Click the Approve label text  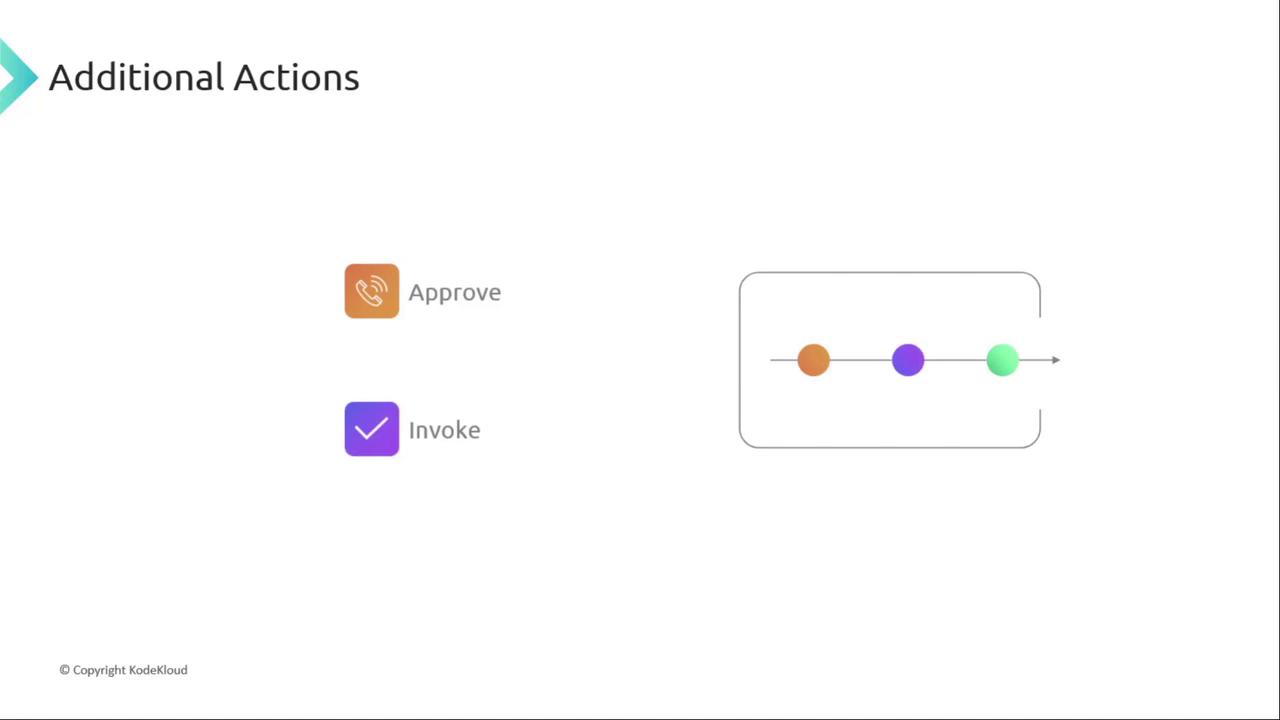(455, 292)
